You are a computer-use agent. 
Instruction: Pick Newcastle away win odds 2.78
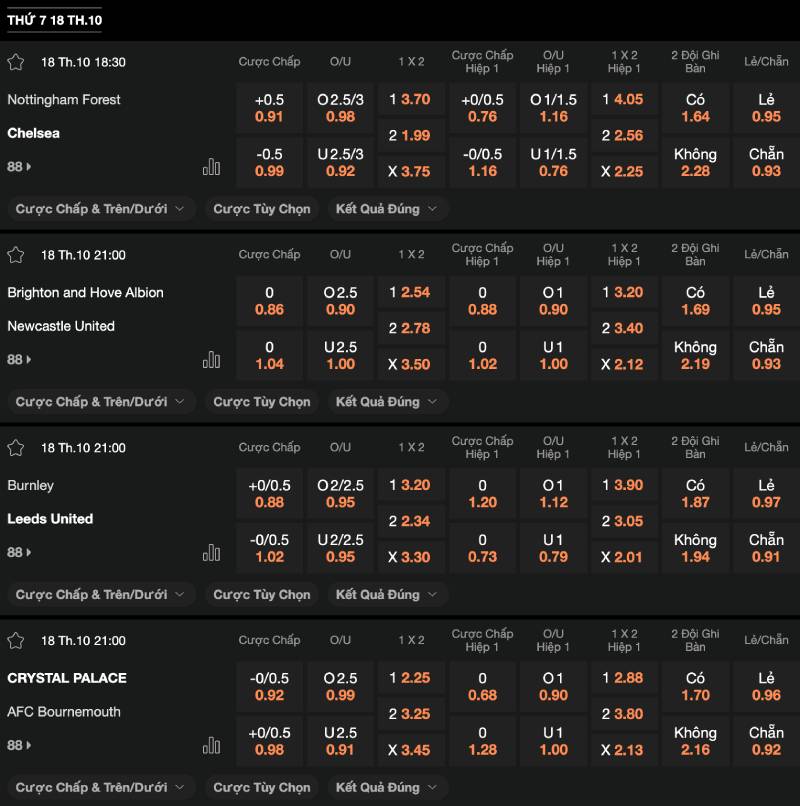(x=410, y=328)
